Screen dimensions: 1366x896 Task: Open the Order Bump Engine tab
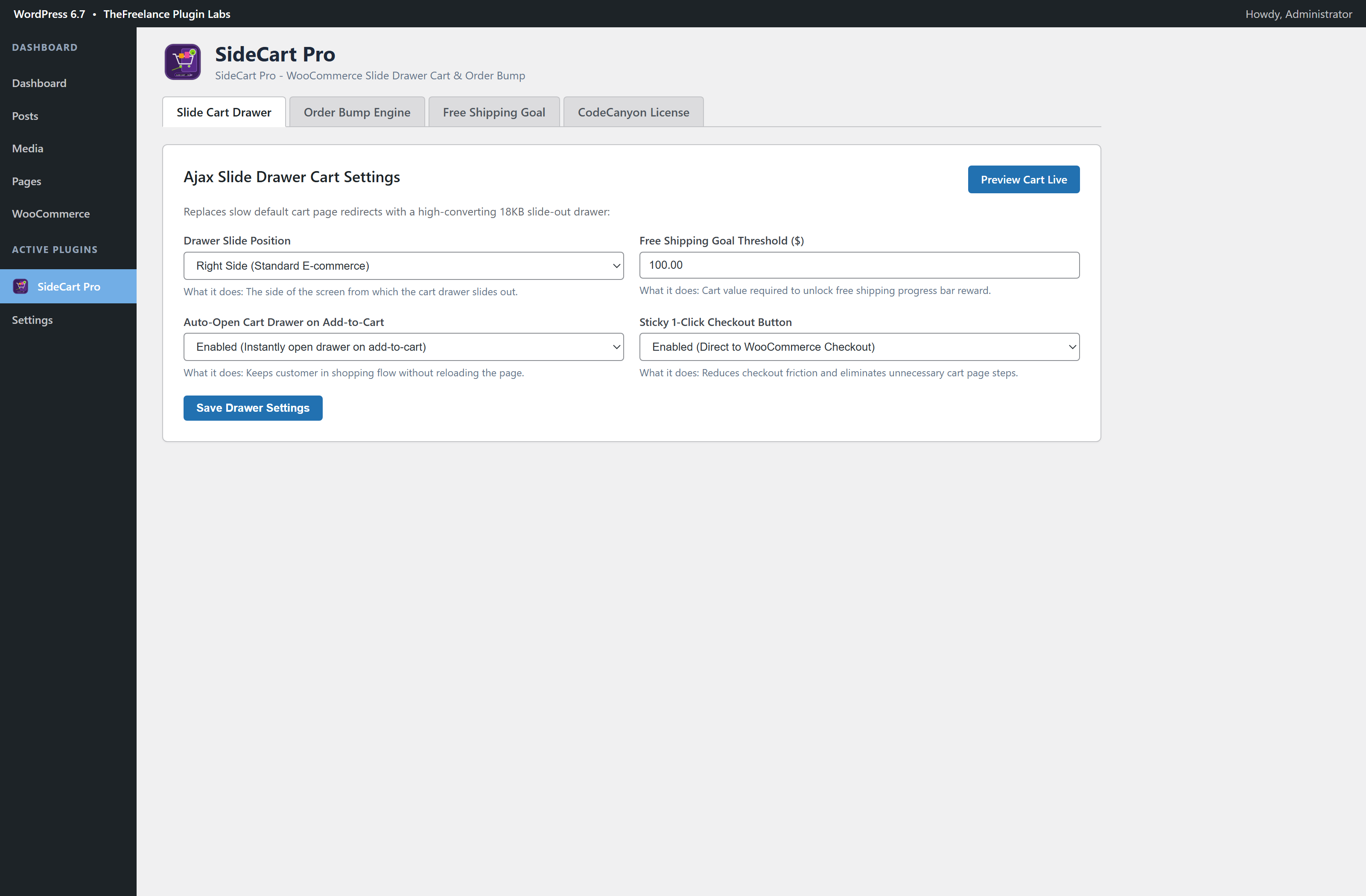tap(357, 113)
